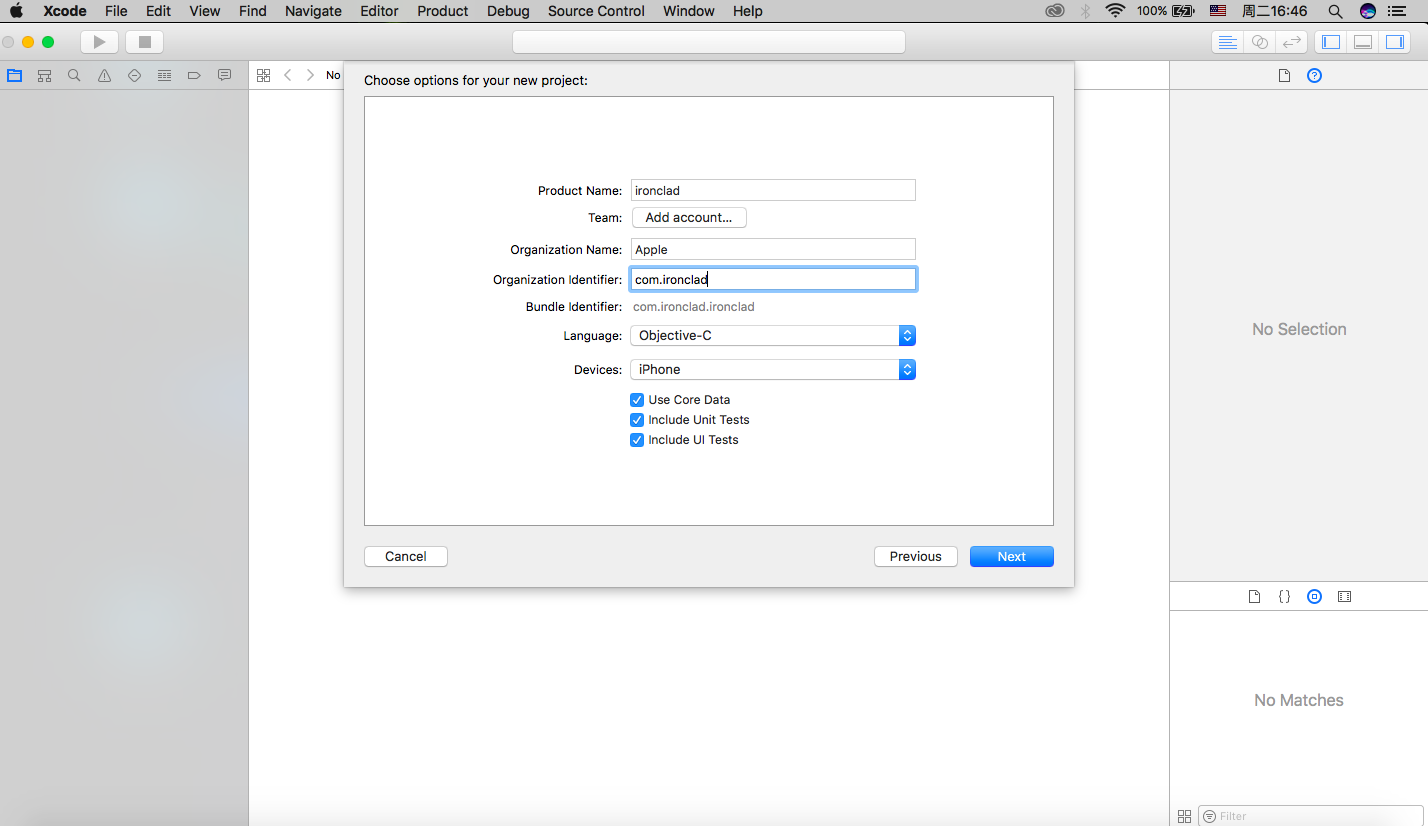The image size is (1428, 826).
Task: Go back with the jump bar arrow
Action: pyautogui.click(x=288, y=75)
